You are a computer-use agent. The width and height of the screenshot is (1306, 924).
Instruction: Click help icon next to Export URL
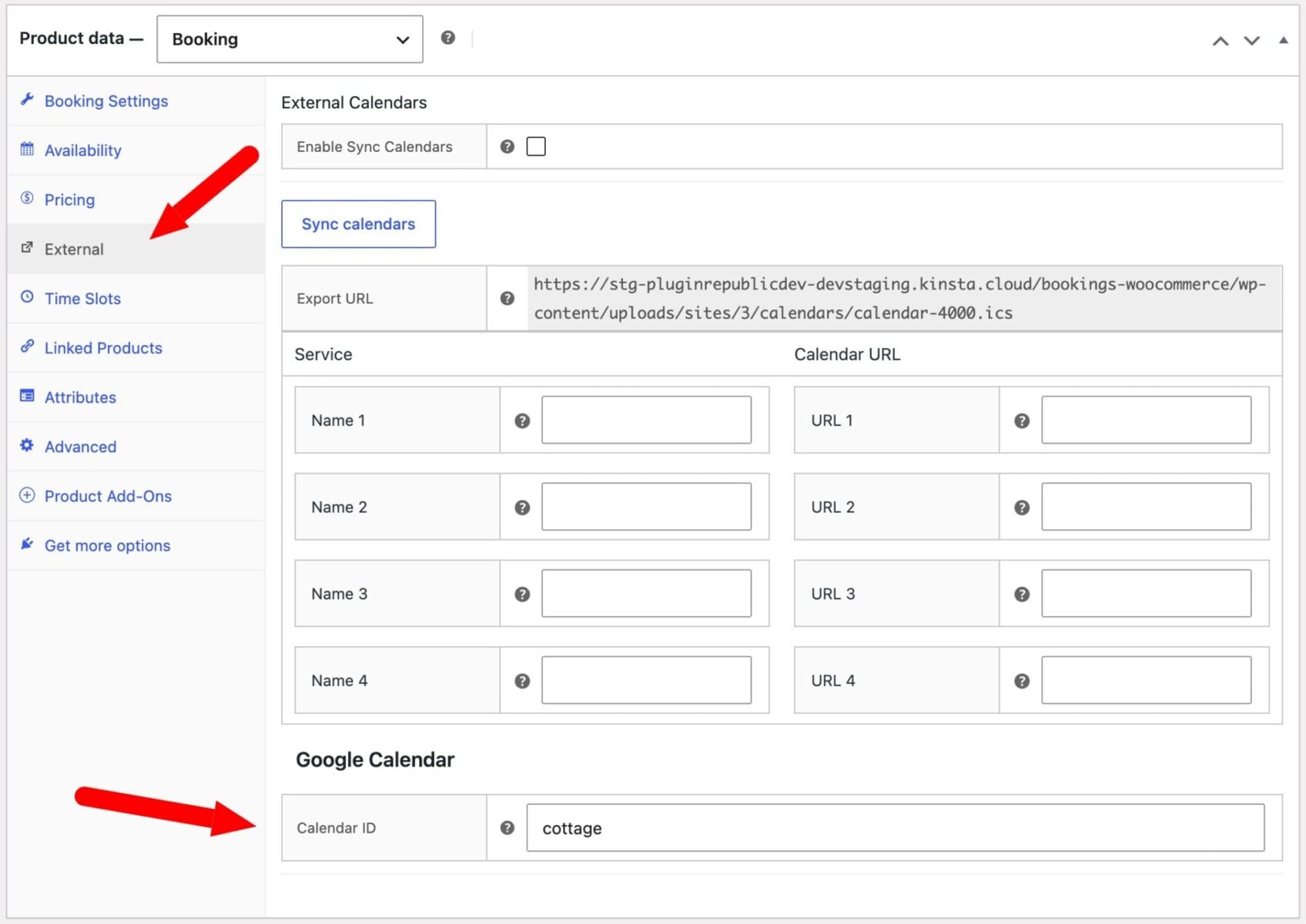tap(507, 298)
